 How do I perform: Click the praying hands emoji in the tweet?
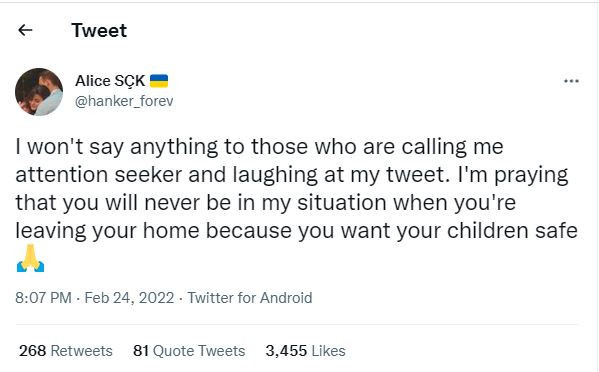[31, 258]
